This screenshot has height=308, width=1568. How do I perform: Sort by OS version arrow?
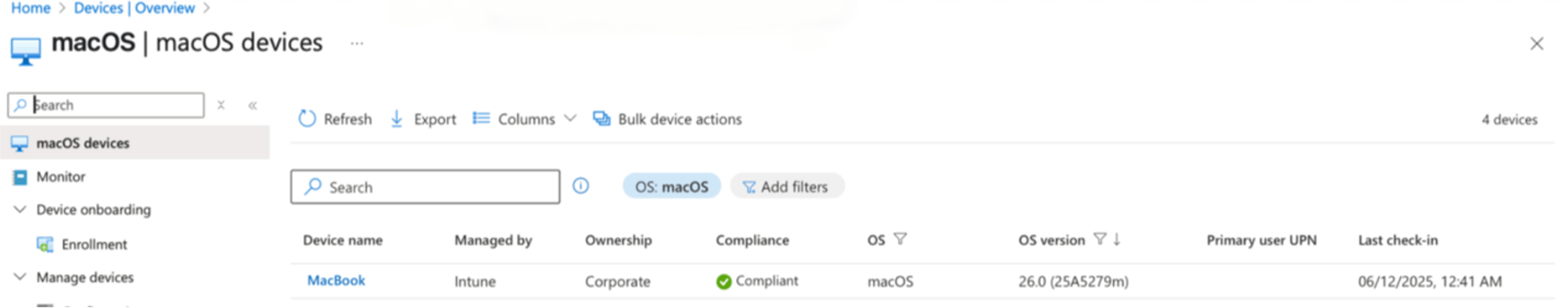[x=1117, y=239]
